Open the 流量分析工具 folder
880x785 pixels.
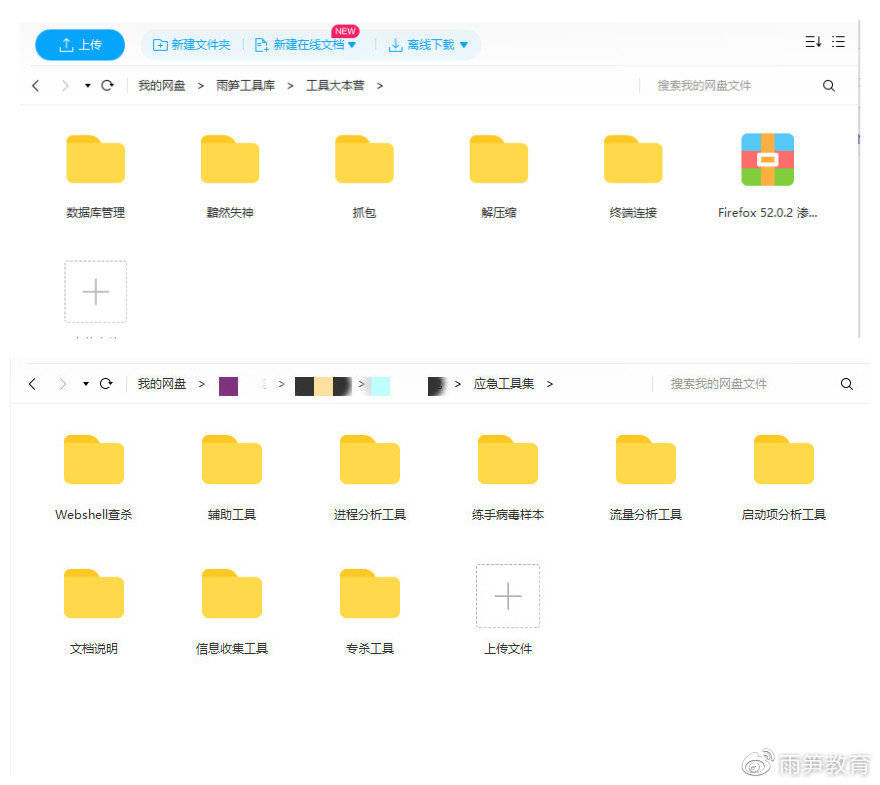click(x=645, y=461)
